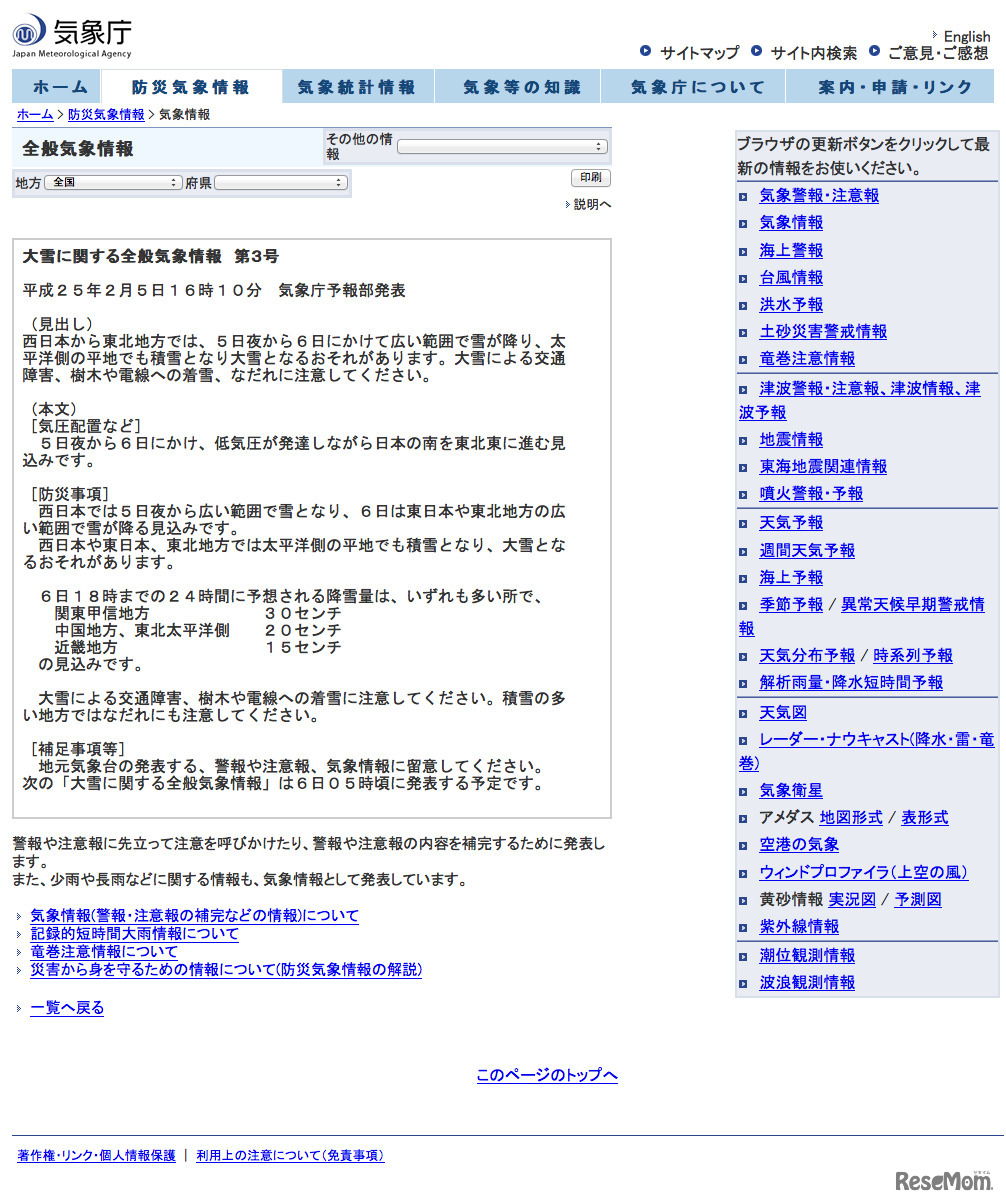Click the ご意見・ご感想 link
The width and height of the screenshot is (1006, 1204).
pyautogui.click(x=938, y=53)
